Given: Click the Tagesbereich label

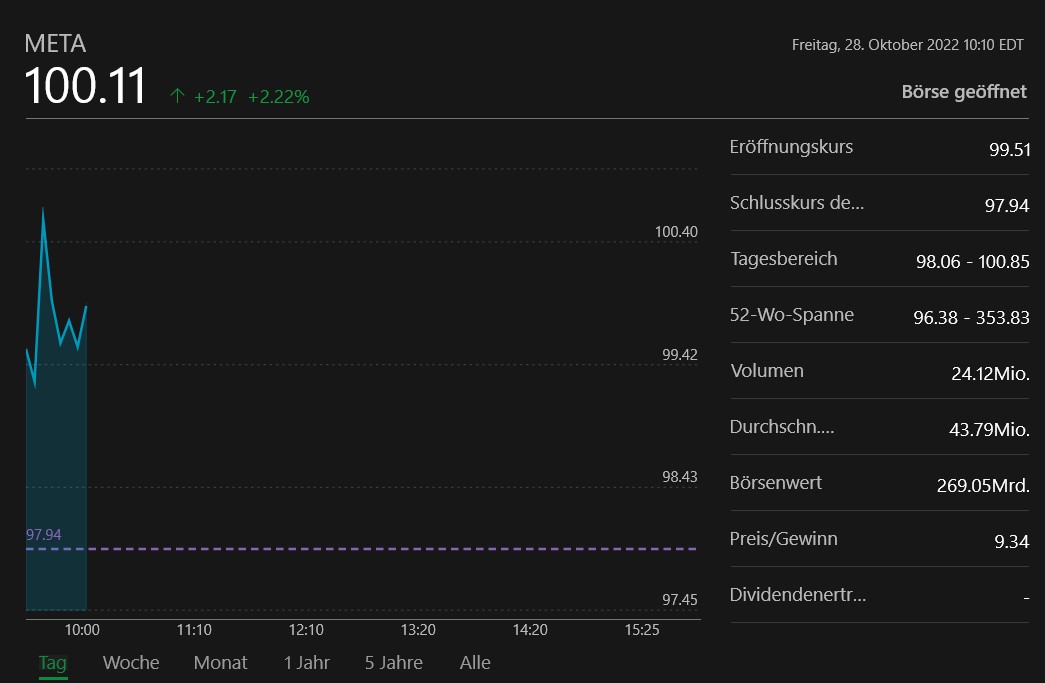Looking at the screenshot, I should (784, 259).
